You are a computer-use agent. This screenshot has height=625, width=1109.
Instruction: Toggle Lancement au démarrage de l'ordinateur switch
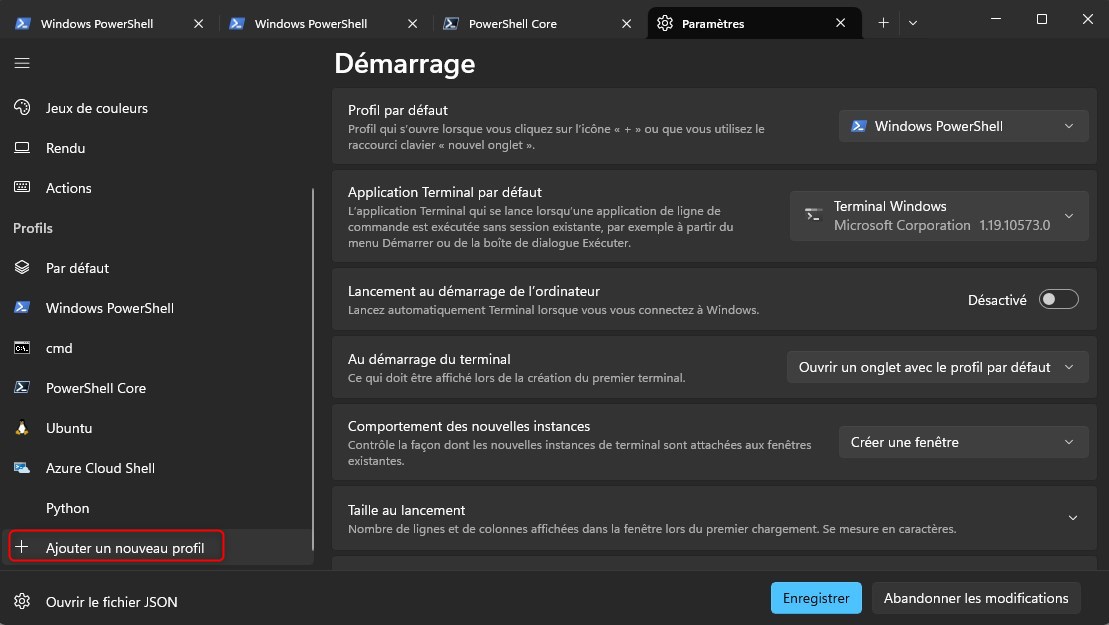(1059, 300)
